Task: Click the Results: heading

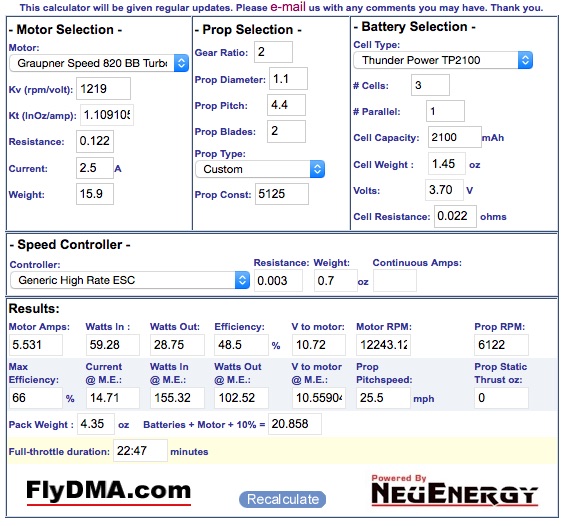Action: [34, 309]
